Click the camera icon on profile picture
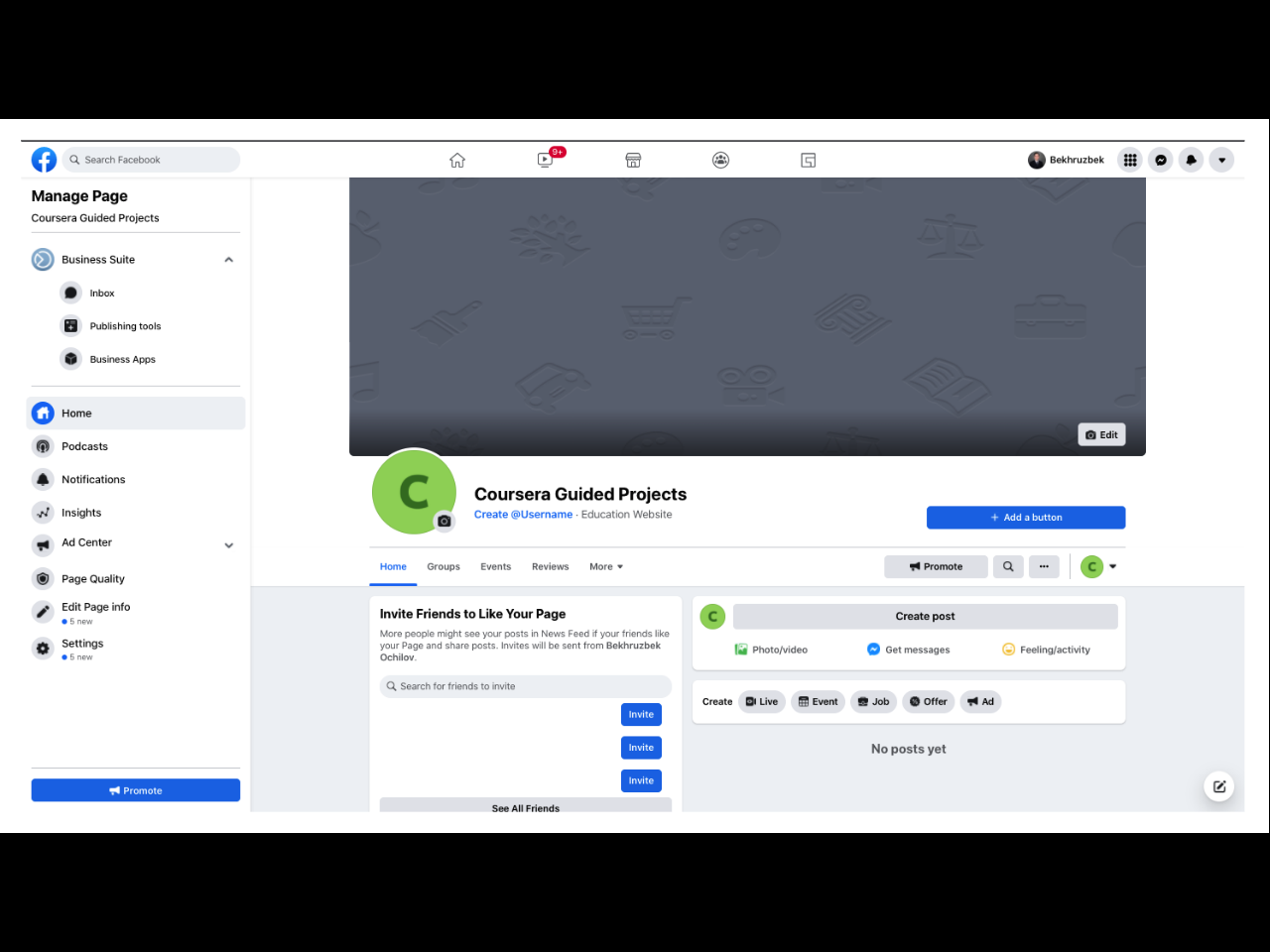The image size is (1270, 952). coord(444,521)
